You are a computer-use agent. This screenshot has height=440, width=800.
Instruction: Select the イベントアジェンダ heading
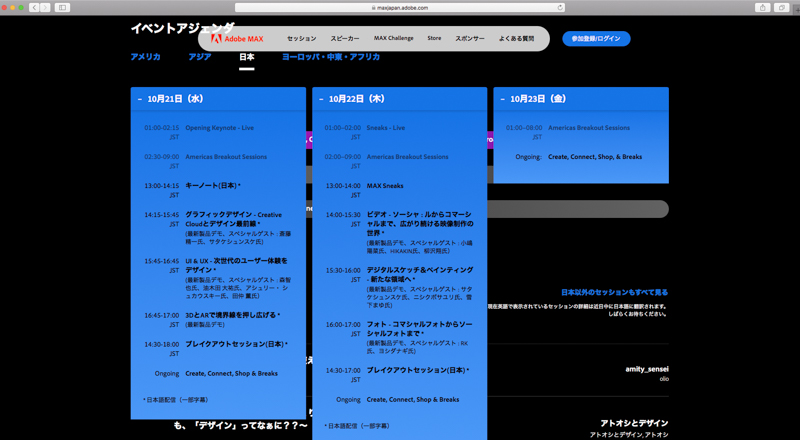click(182, 28)
